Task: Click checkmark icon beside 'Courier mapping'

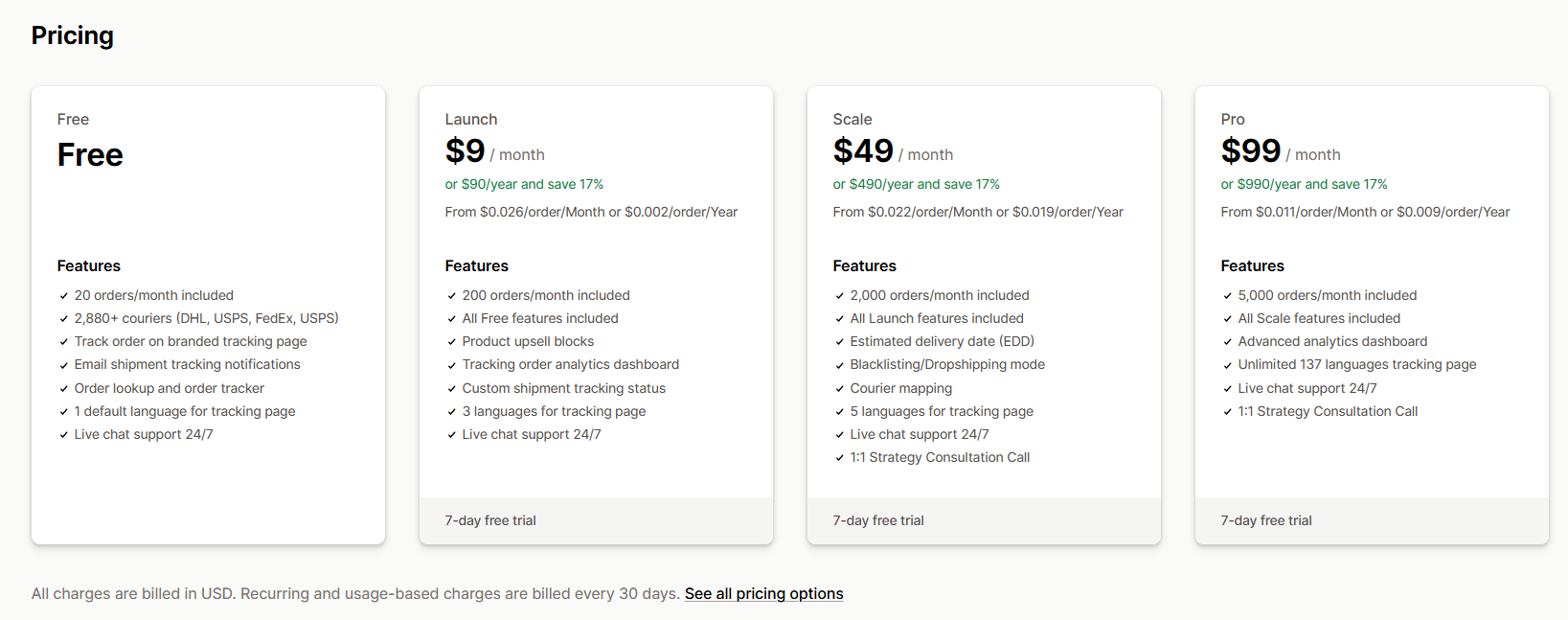Action: coord(840,389)
